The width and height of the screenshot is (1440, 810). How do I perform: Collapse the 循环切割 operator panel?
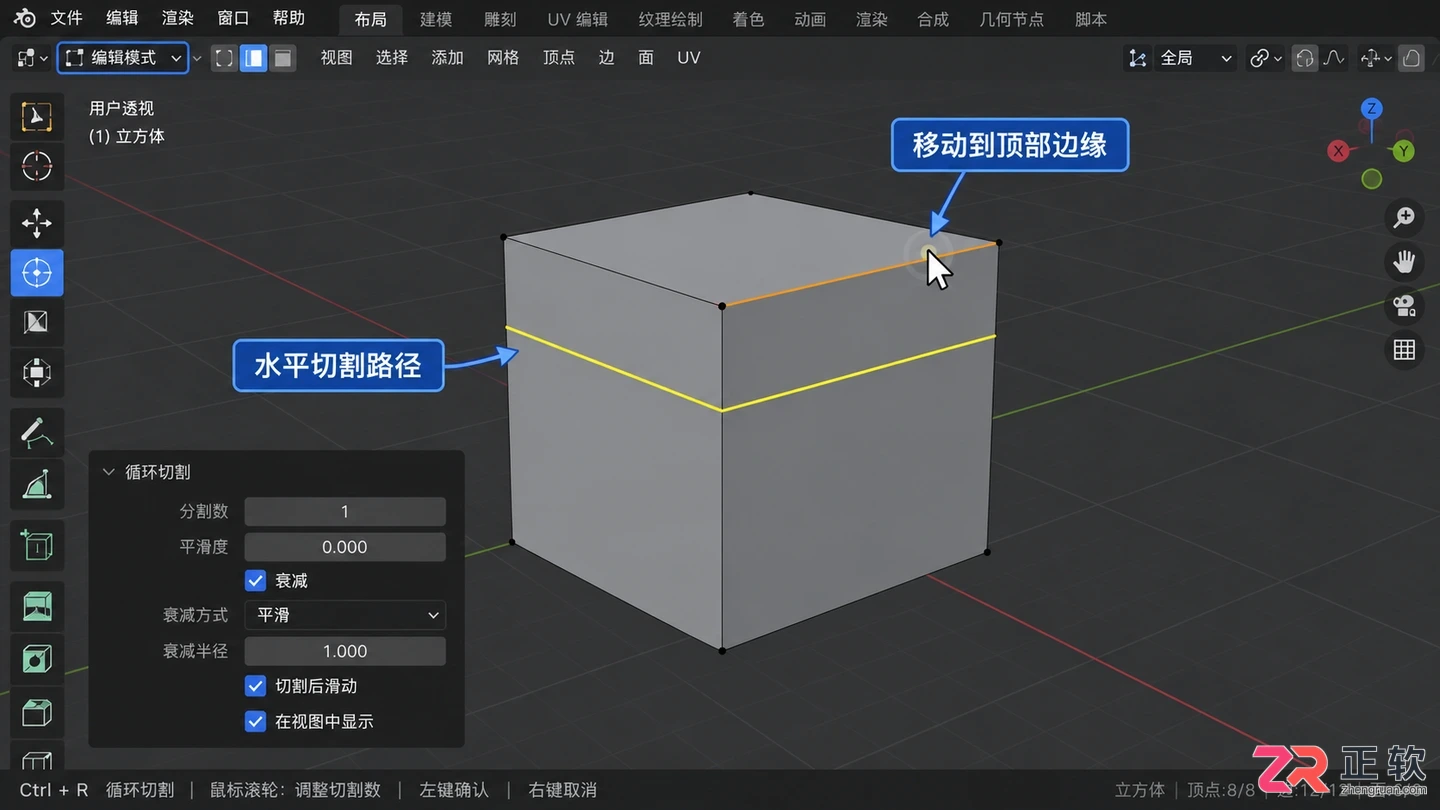coord(109,472)
